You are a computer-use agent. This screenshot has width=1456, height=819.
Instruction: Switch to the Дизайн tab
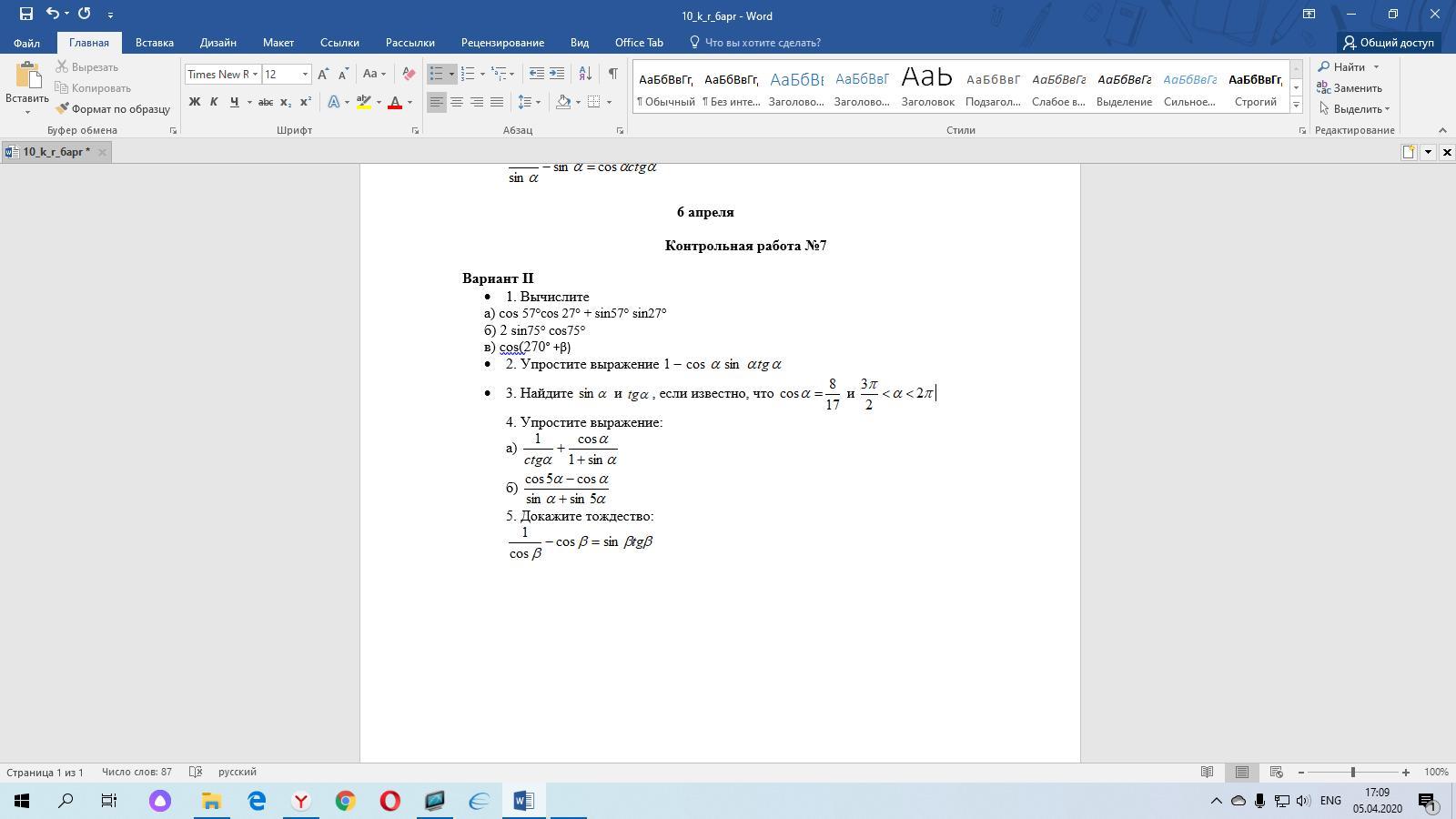[218, 43]
